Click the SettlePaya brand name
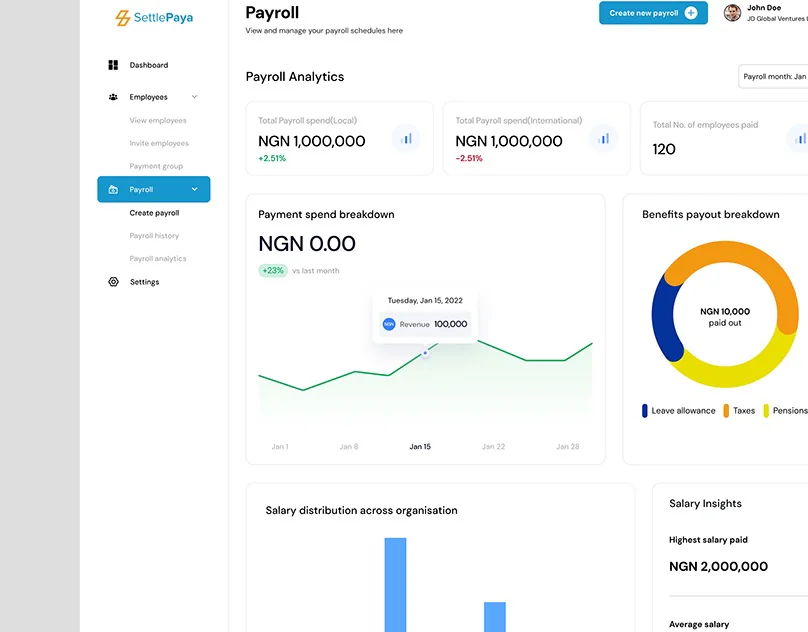808x632 pixels. click(x=163, y=18)
